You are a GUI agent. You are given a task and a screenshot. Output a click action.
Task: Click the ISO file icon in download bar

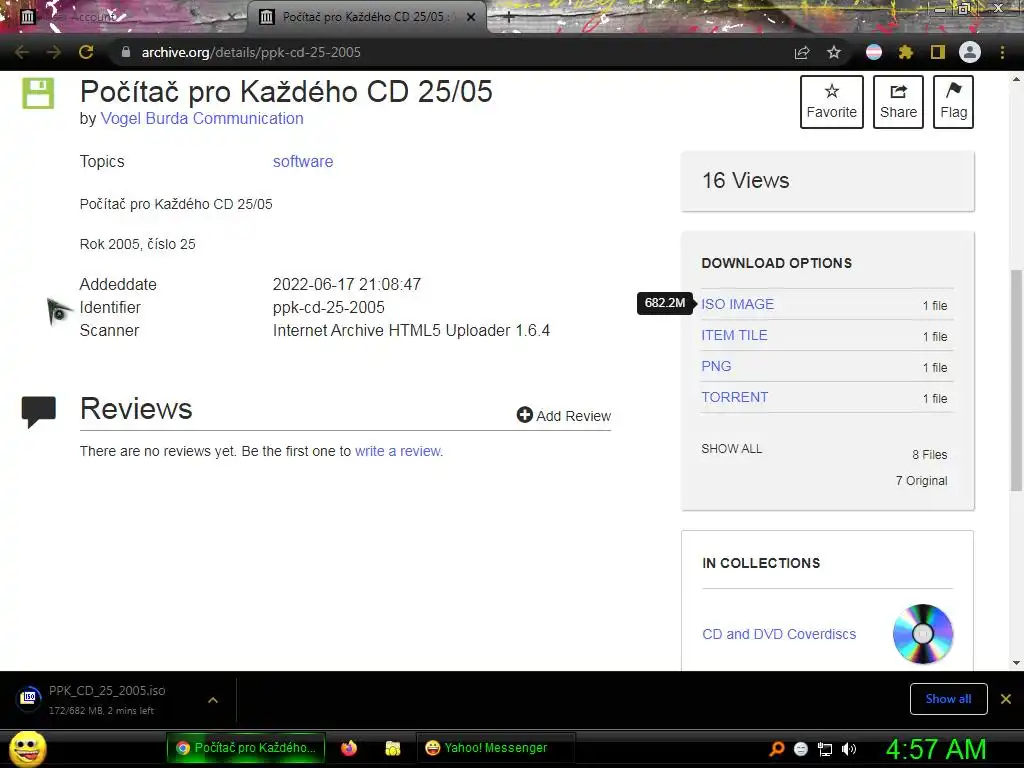(29, 698)
